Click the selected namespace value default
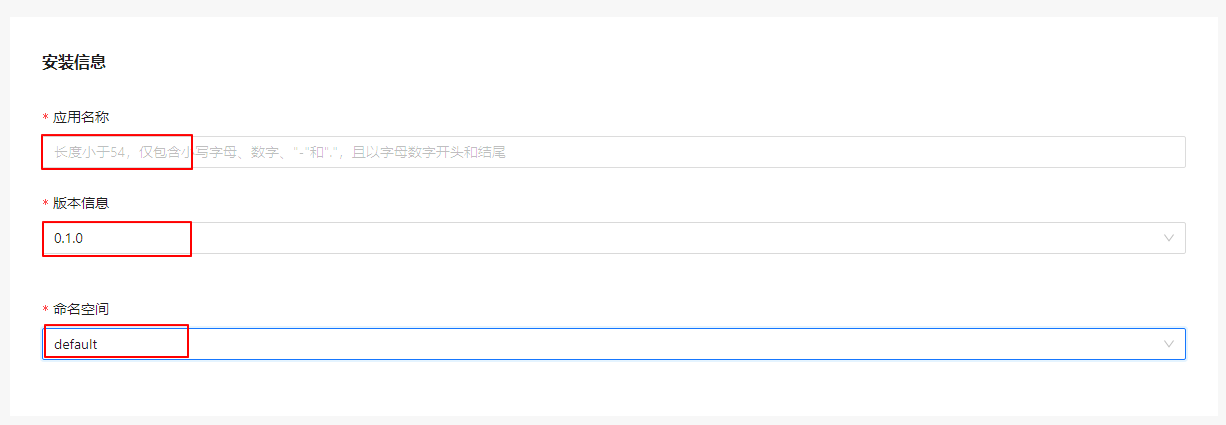1226x425 pixels. (76, 344)
